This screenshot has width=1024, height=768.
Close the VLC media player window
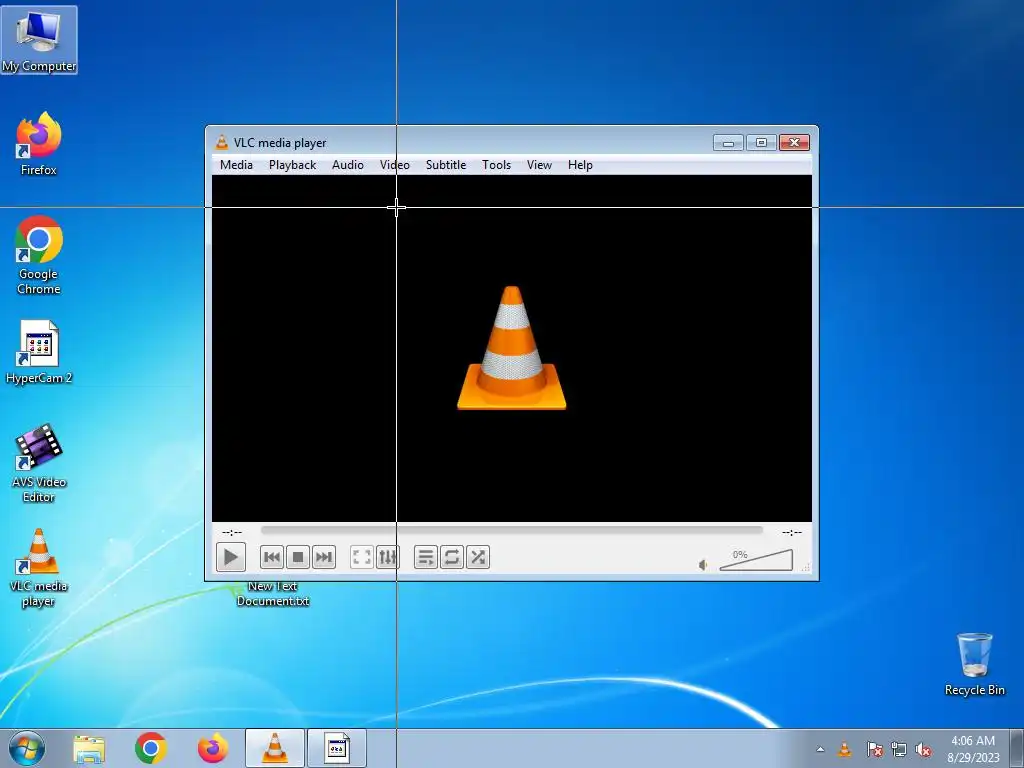(794, 142)
